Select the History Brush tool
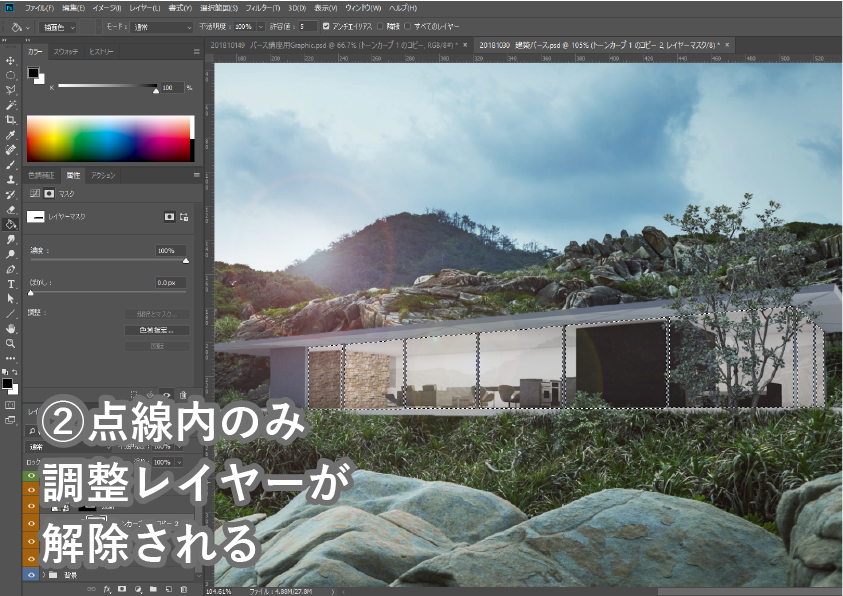 coord(10,195)
